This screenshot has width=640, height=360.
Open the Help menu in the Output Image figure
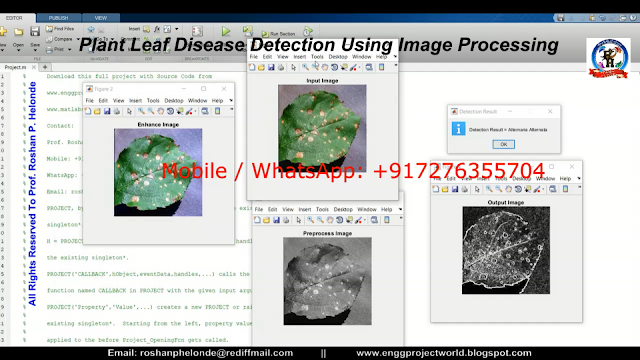[565, 178]
